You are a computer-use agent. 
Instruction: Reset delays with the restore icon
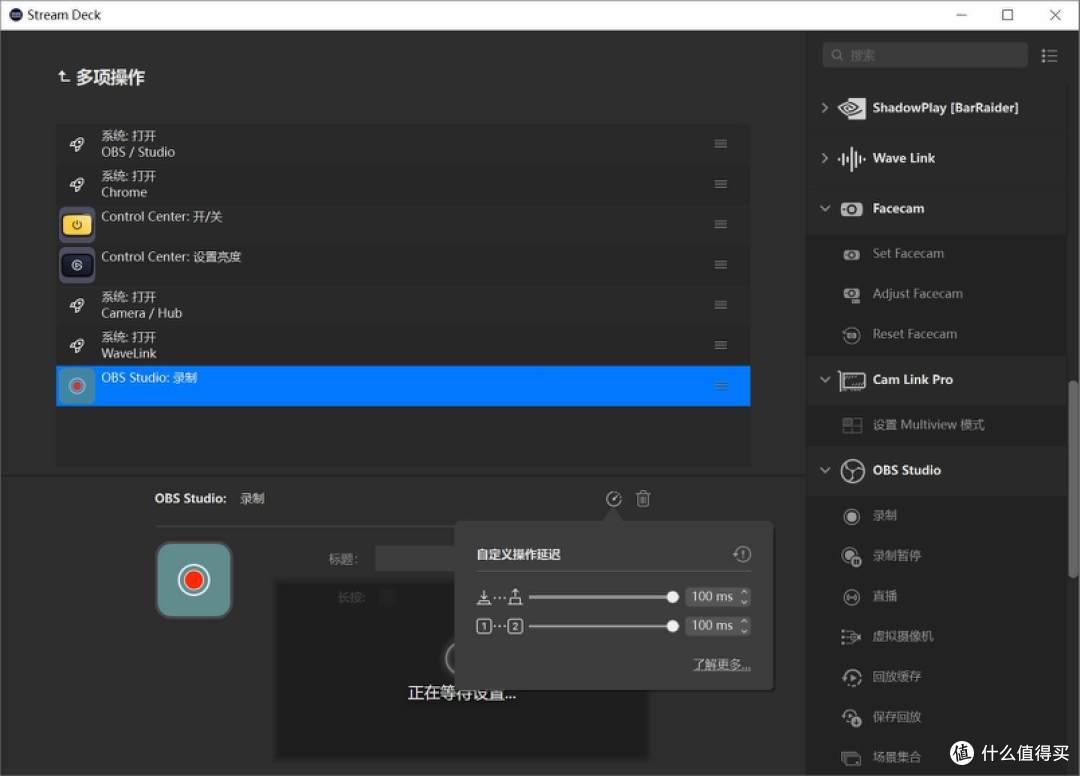[742, 554]
